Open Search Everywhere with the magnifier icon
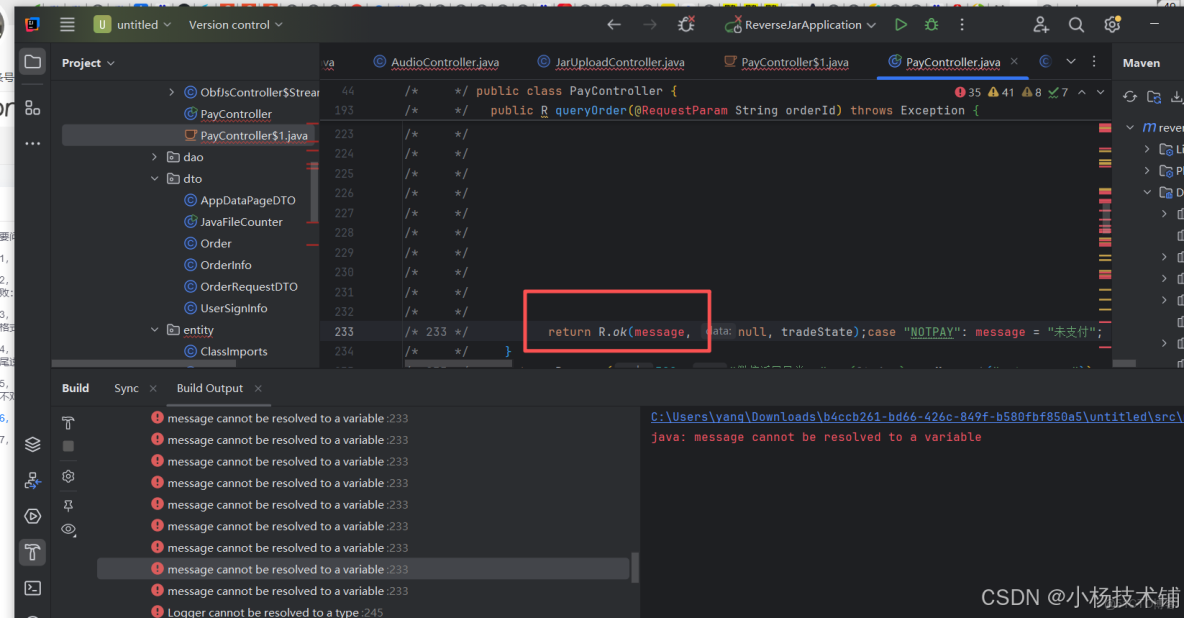This screenshot has width=1184, height=618. (1077, 24)
